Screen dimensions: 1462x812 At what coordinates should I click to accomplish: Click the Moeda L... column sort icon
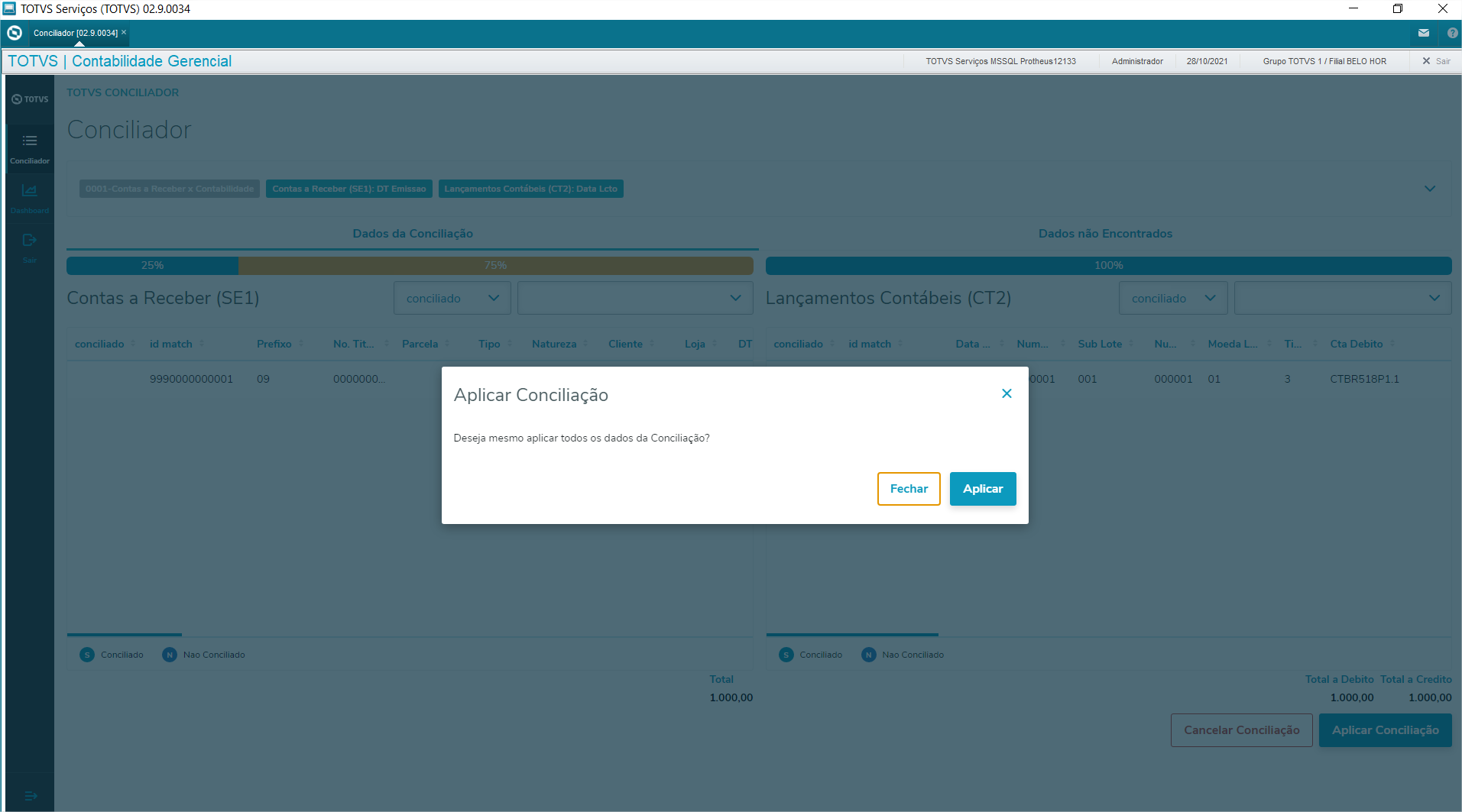[1269, 344]
